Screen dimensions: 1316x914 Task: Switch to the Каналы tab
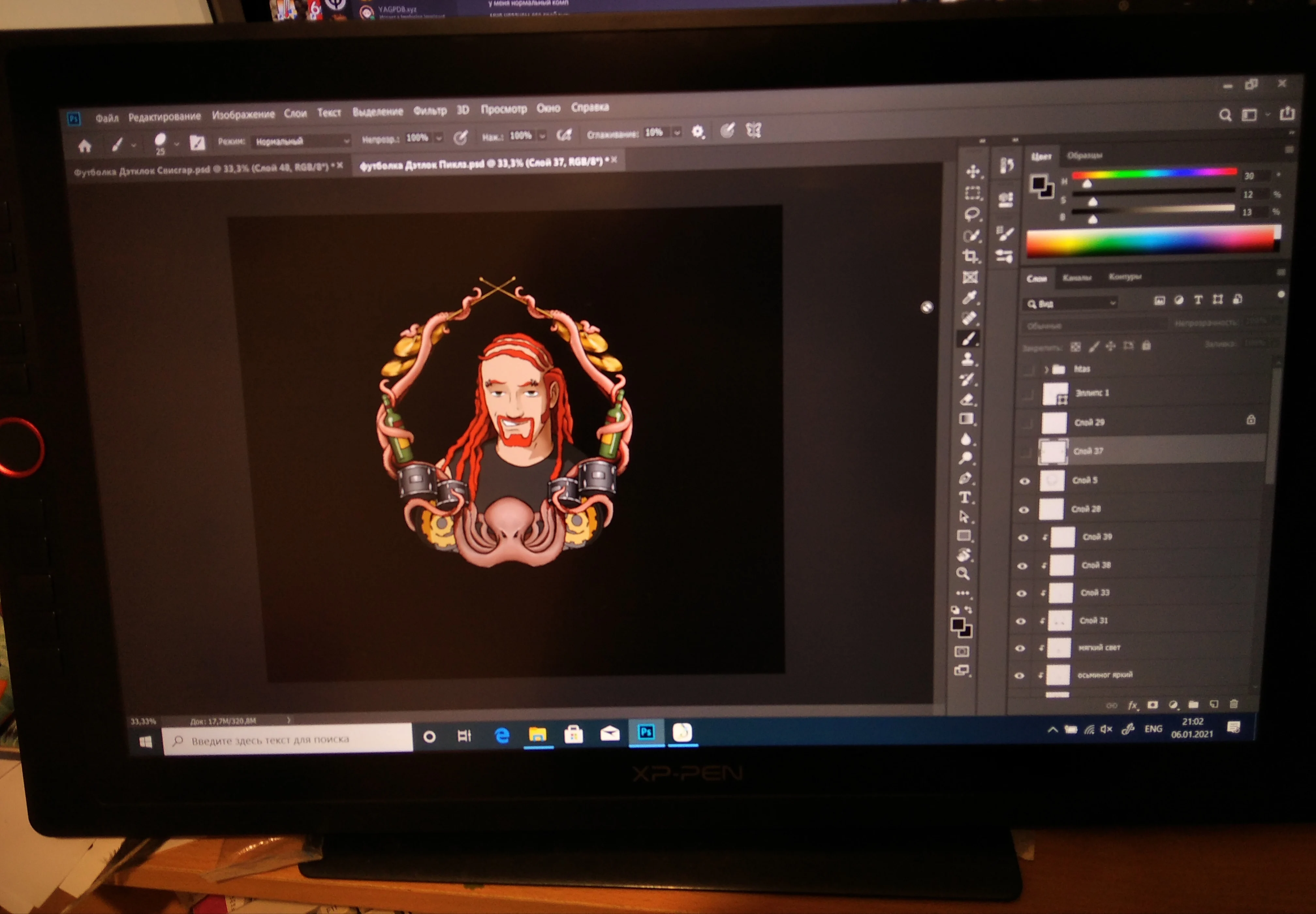1077,278
